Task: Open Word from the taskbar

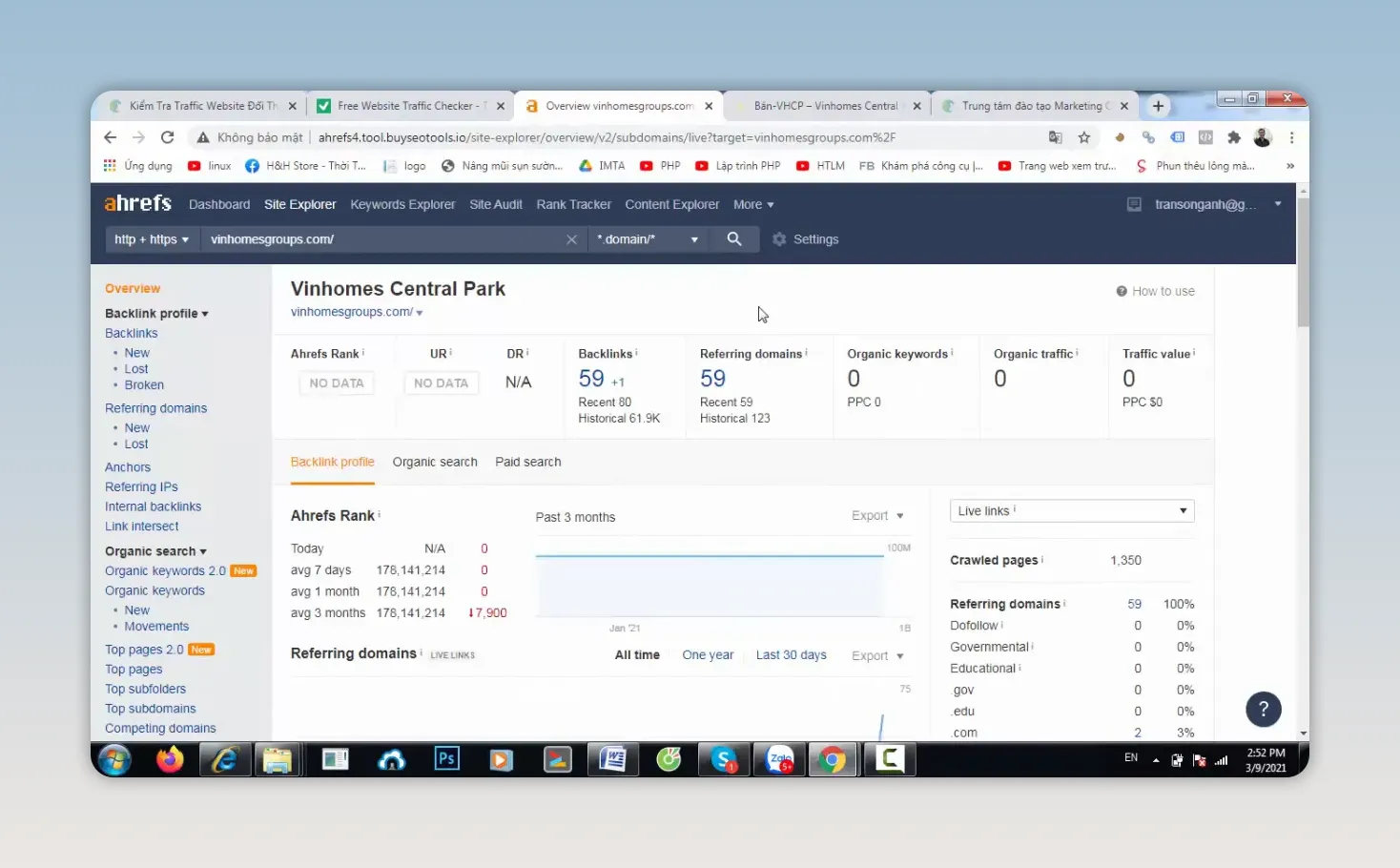Action: point(612,760)
